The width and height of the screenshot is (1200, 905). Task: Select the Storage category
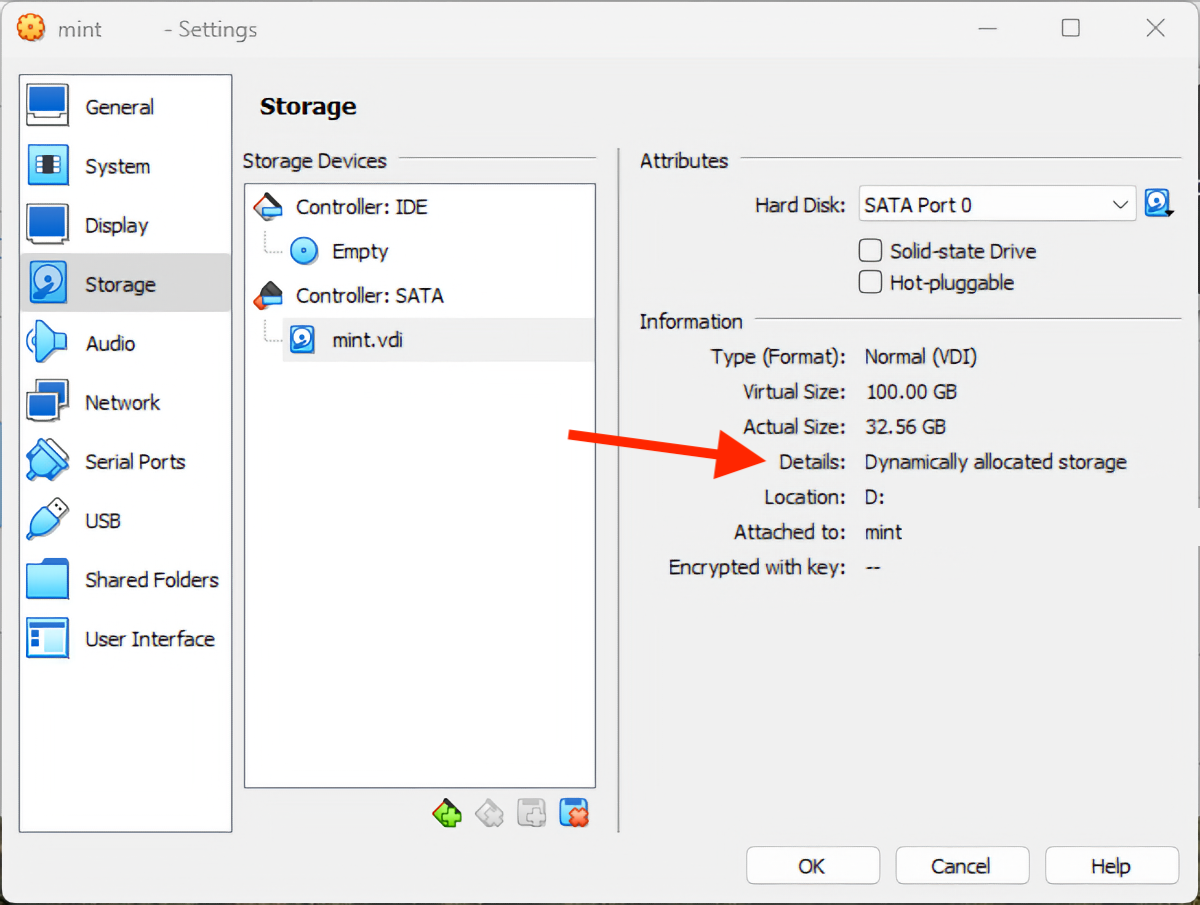click(x=126, y=284)
